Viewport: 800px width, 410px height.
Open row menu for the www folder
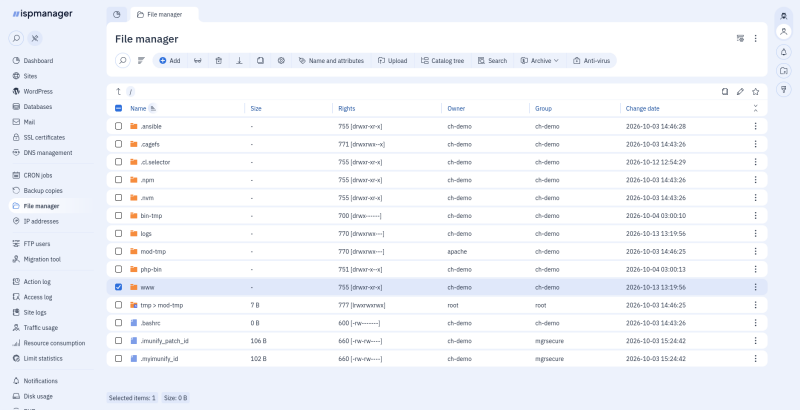coord(756,287)
